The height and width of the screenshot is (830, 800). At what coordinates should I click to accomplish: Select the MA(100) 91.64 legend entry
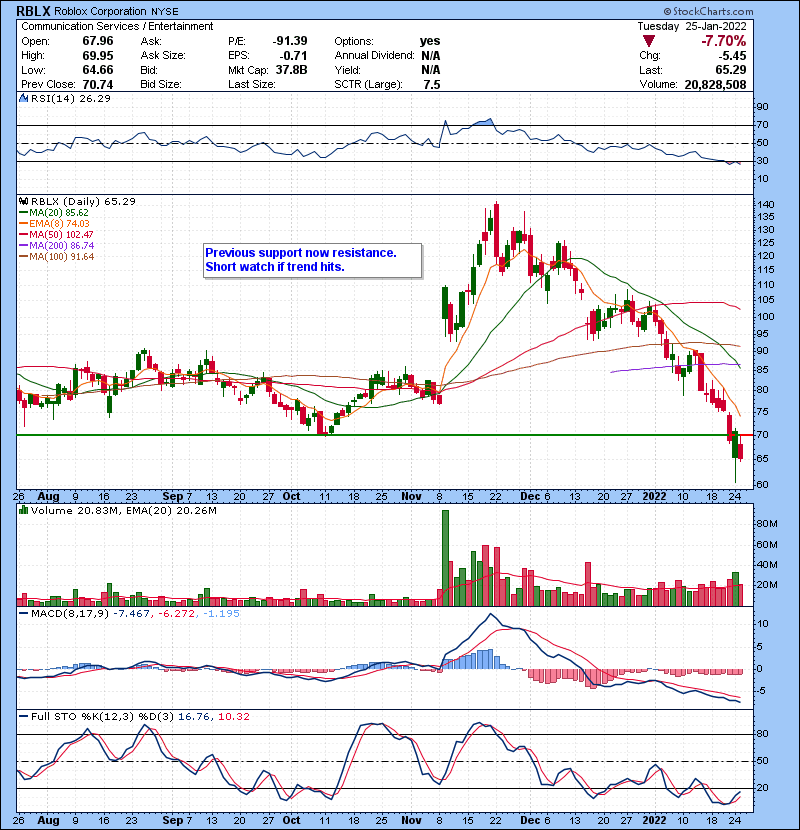(57, 257)
